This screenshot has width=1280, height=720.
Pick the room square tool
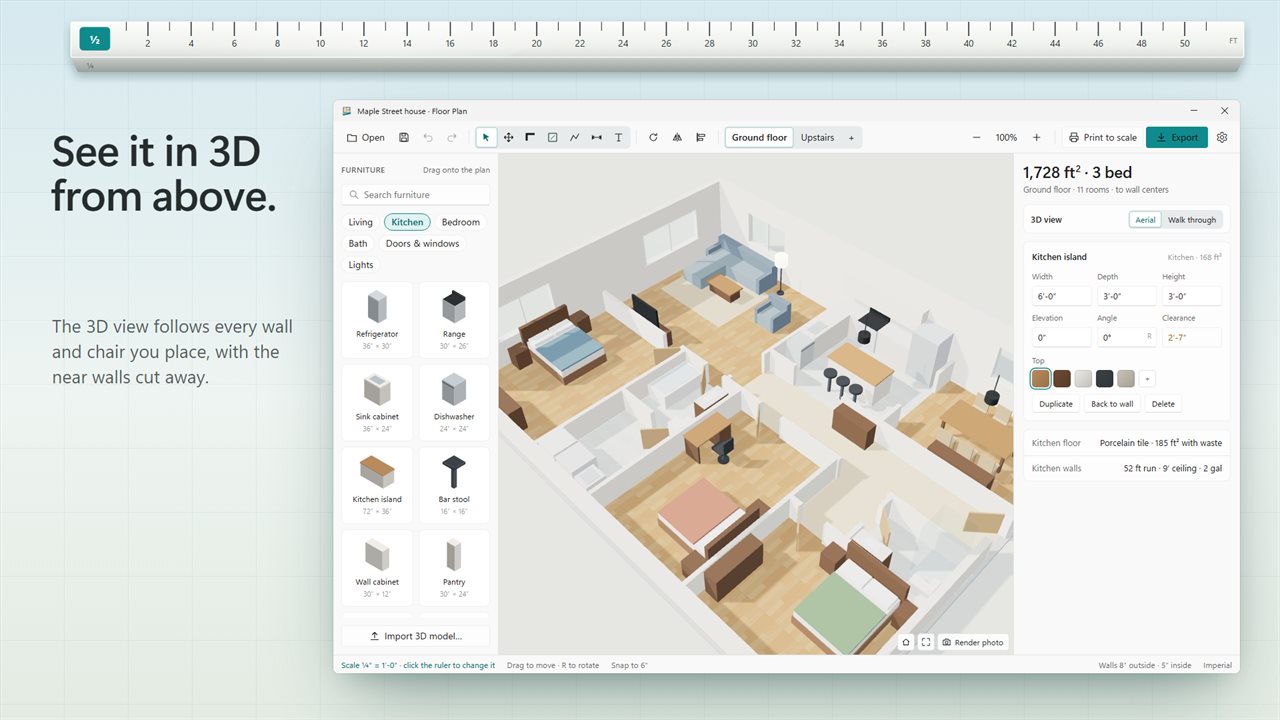point(552,138)
